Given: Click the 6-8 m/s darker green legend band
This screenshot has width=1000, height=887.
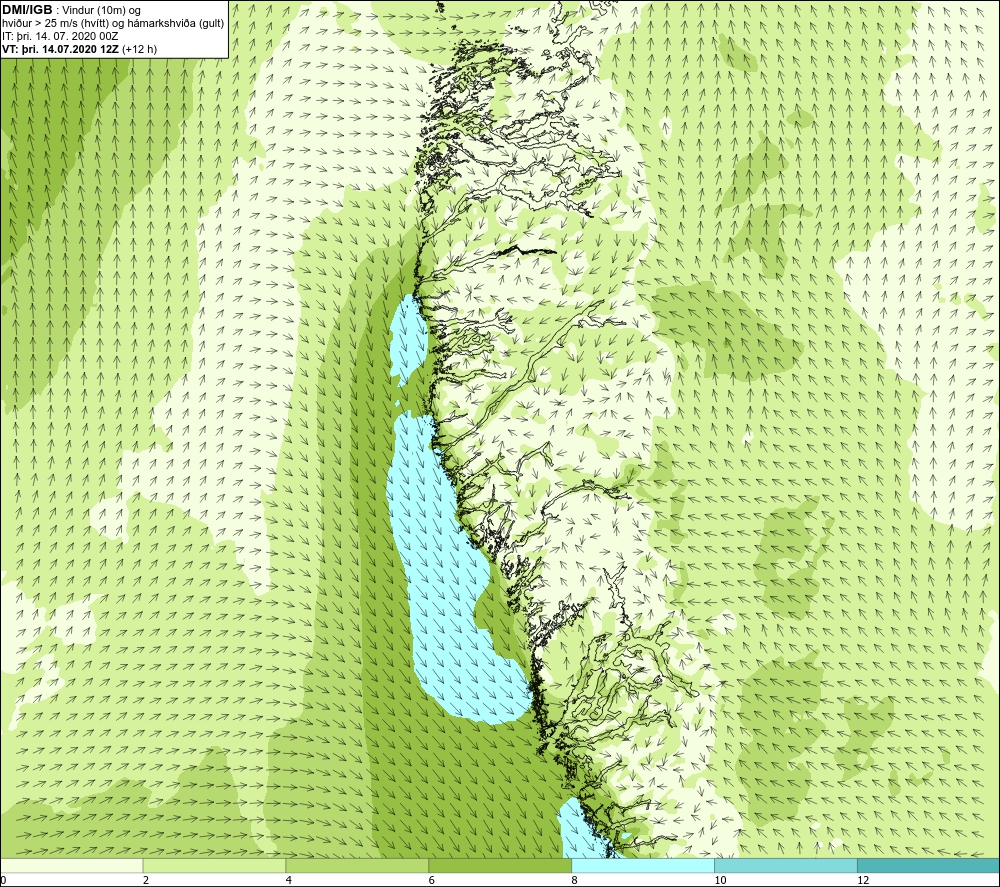Looking at the screenshot, I should point(500,865).
